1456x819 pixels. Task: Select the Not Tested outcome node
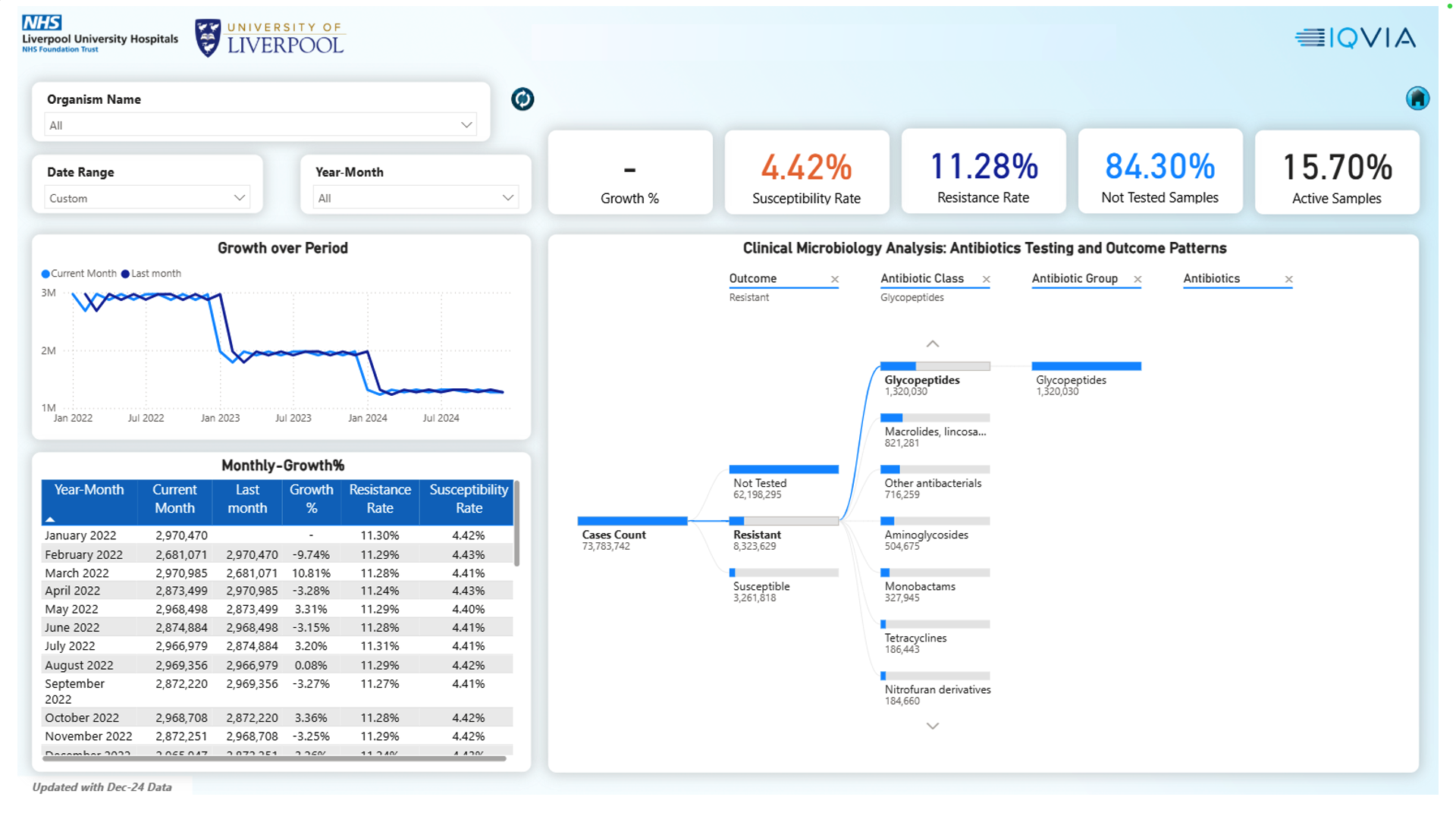(783, 470)
